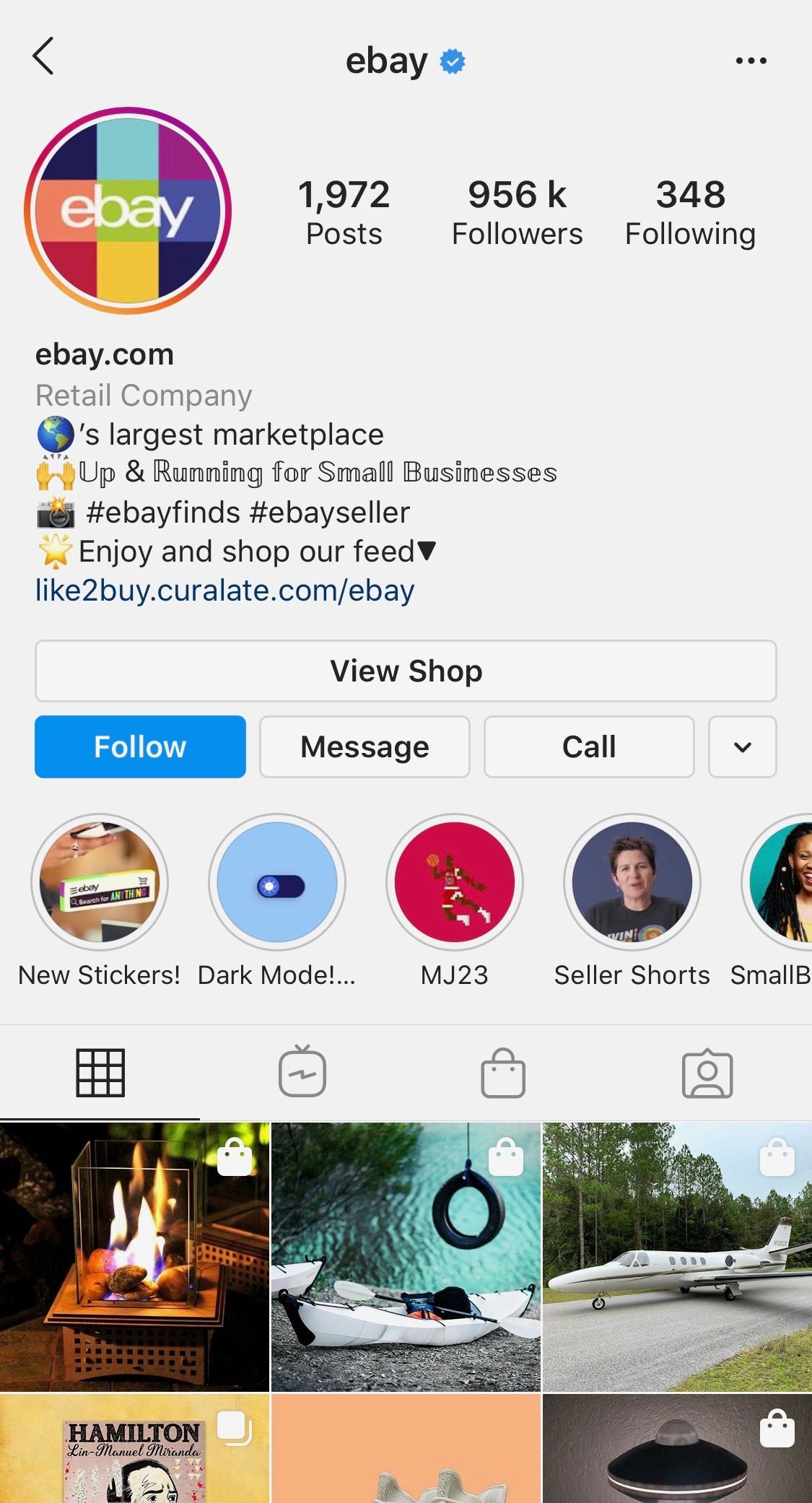Image resolution: width=812 pixels, height=1503 pixels.
Task: Open the shop bag tab
Action: point(503,1073)
